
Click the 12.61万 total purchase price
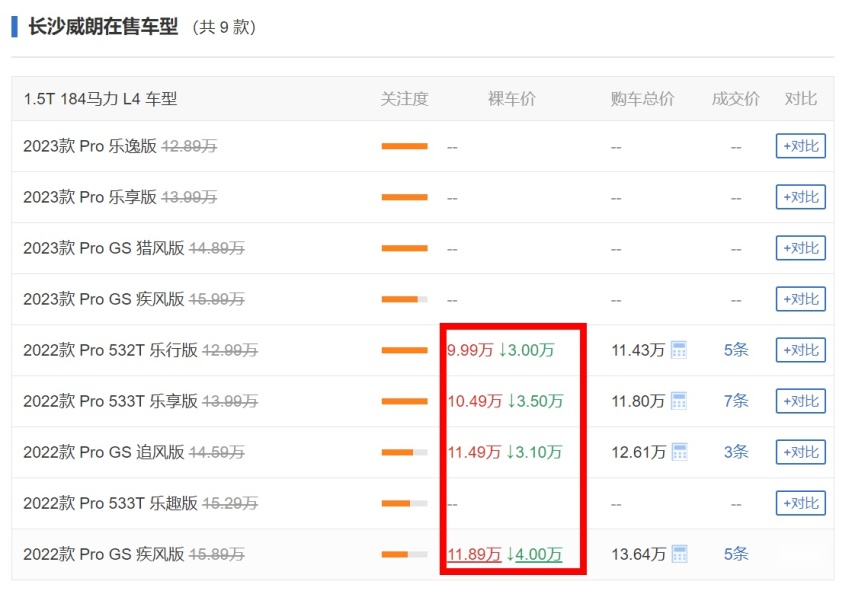tap(638, 452)
